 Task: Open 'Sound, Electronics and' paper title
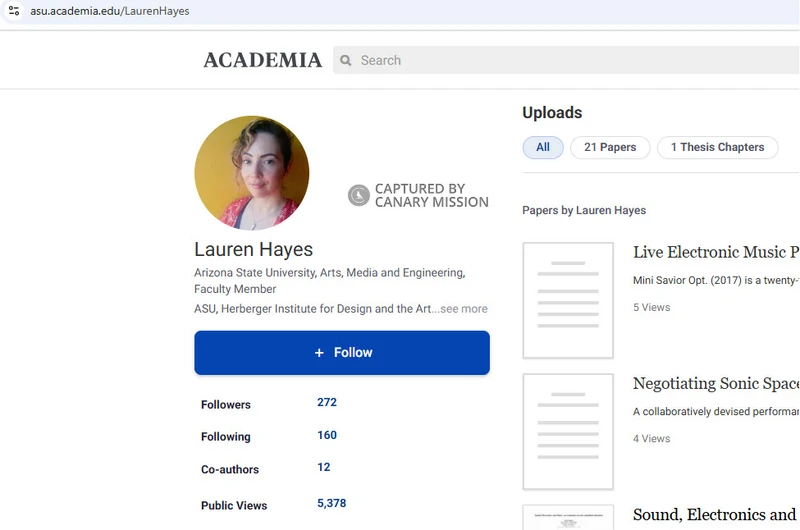click(715, 515)
